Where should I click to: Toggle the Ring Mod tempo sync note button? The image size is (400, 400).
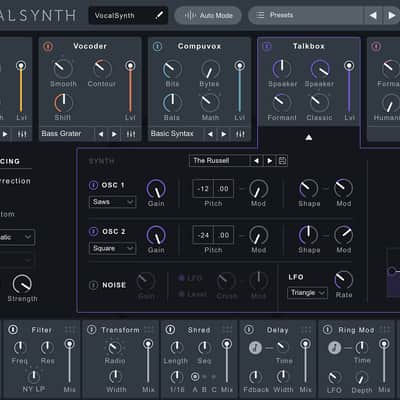click(334, 348)
